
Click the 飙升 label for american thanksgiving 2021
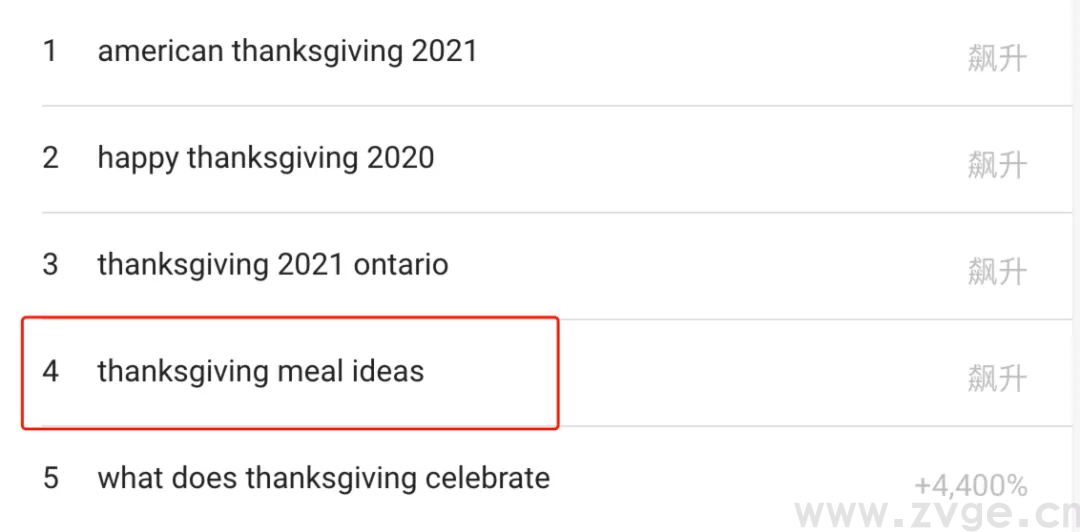point(996,58)
